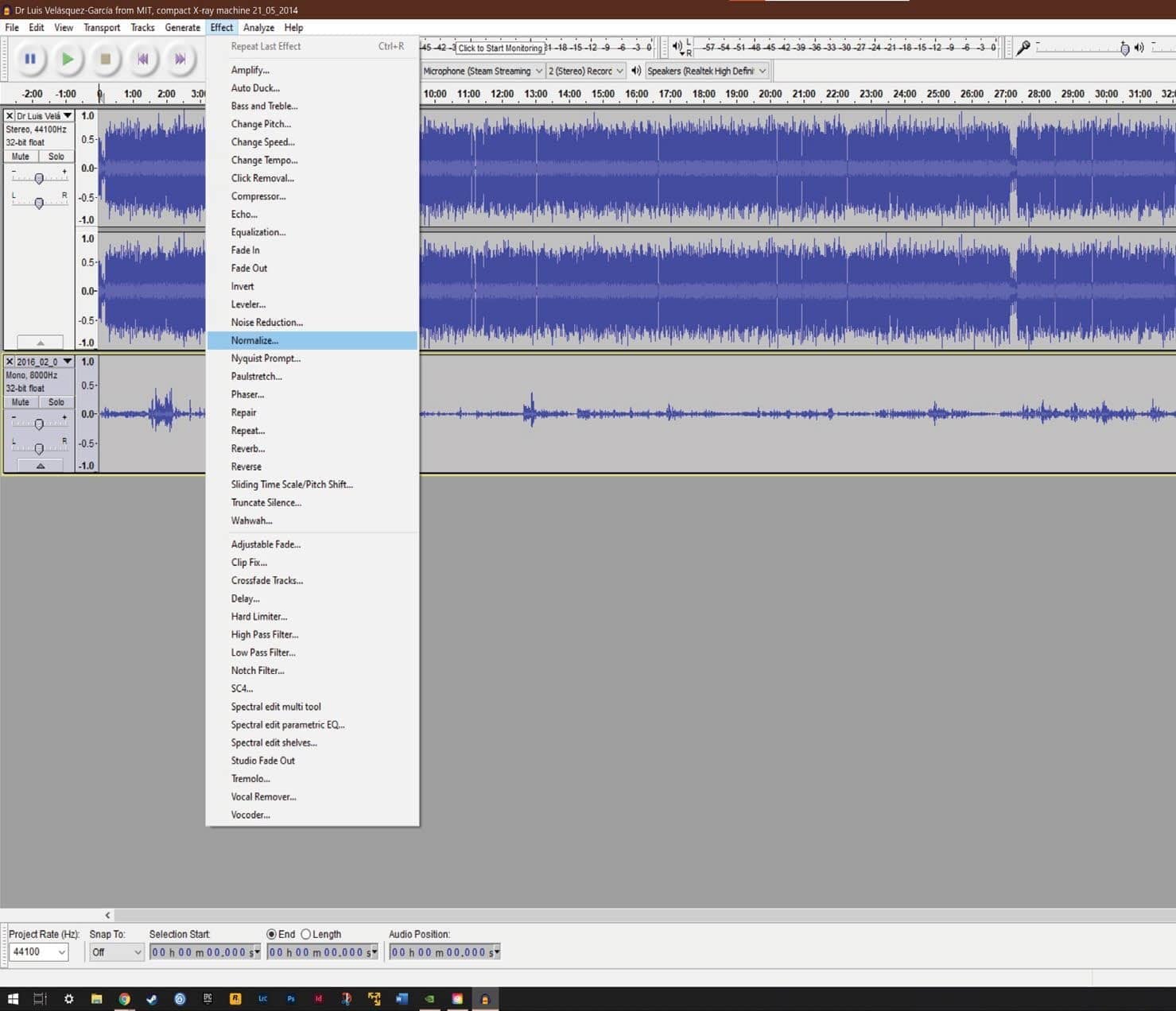Screen dimensions: 1176x1011
Task: Mute the Dr Luis Velá stereo track
Action: click(x=20, y=157)
